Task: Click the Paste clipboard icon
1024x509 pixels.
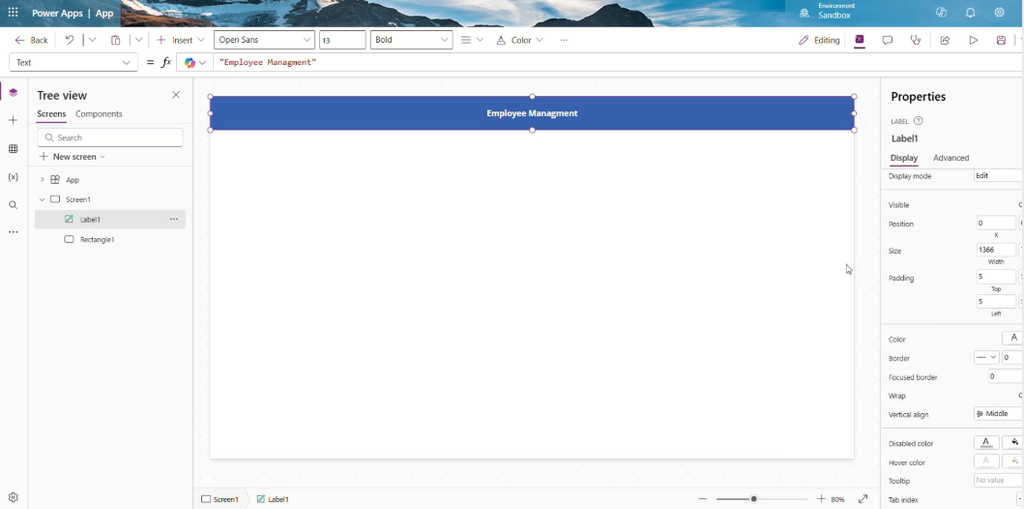Action: tap(116, 40)
